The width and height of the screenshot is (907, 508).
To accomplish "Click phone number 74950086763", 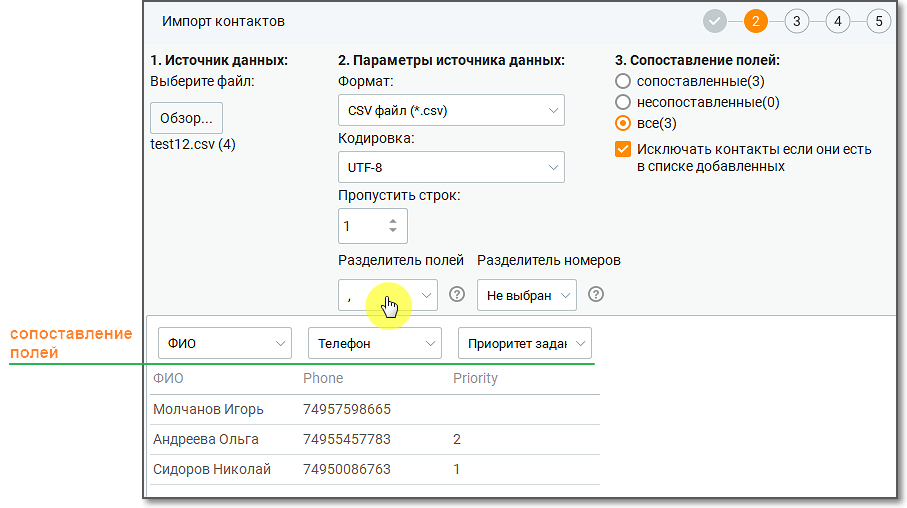I will coord(346,469).
